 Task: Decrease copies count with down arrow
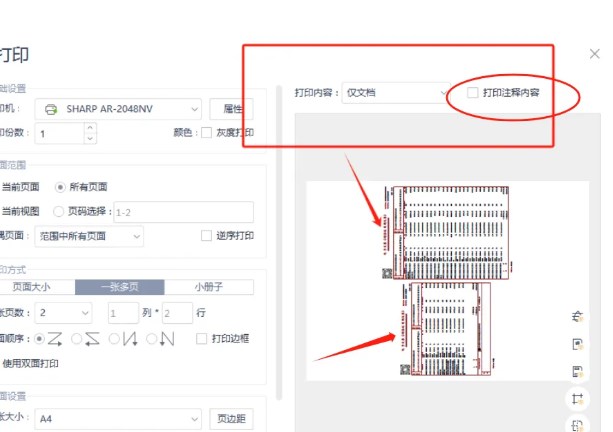pyautogui.click(x=90, y=138)
